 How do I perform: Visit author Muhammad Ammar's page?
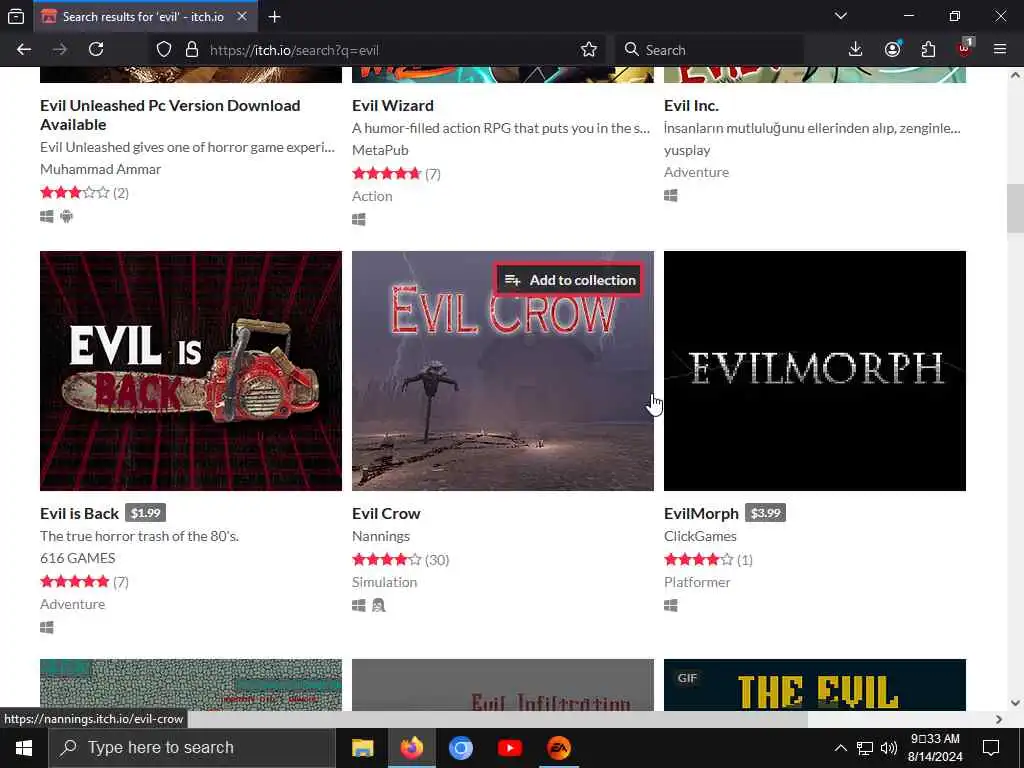coord(100,169)
